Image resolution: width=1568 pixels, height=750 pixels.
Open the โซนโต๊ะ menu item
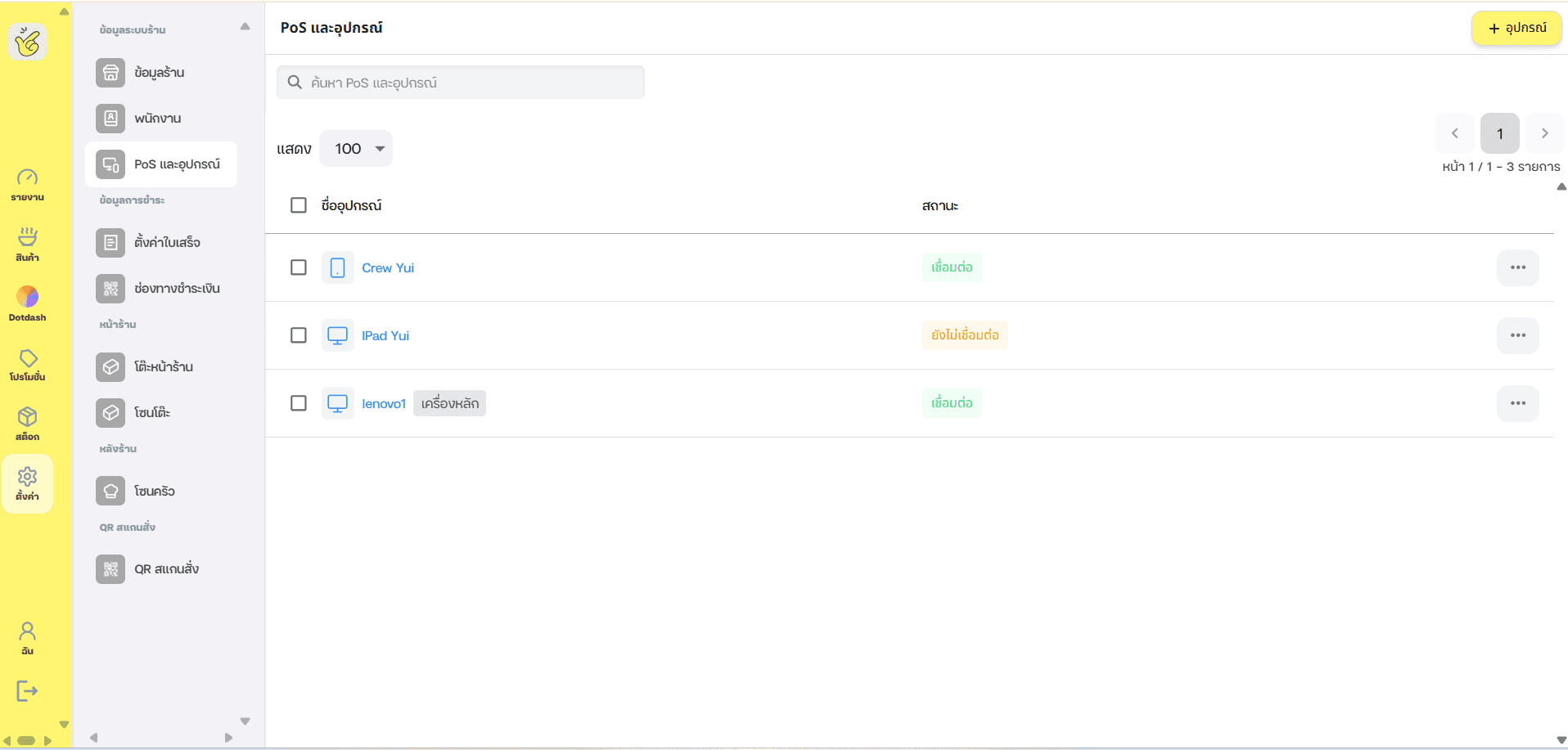(161, 413)
